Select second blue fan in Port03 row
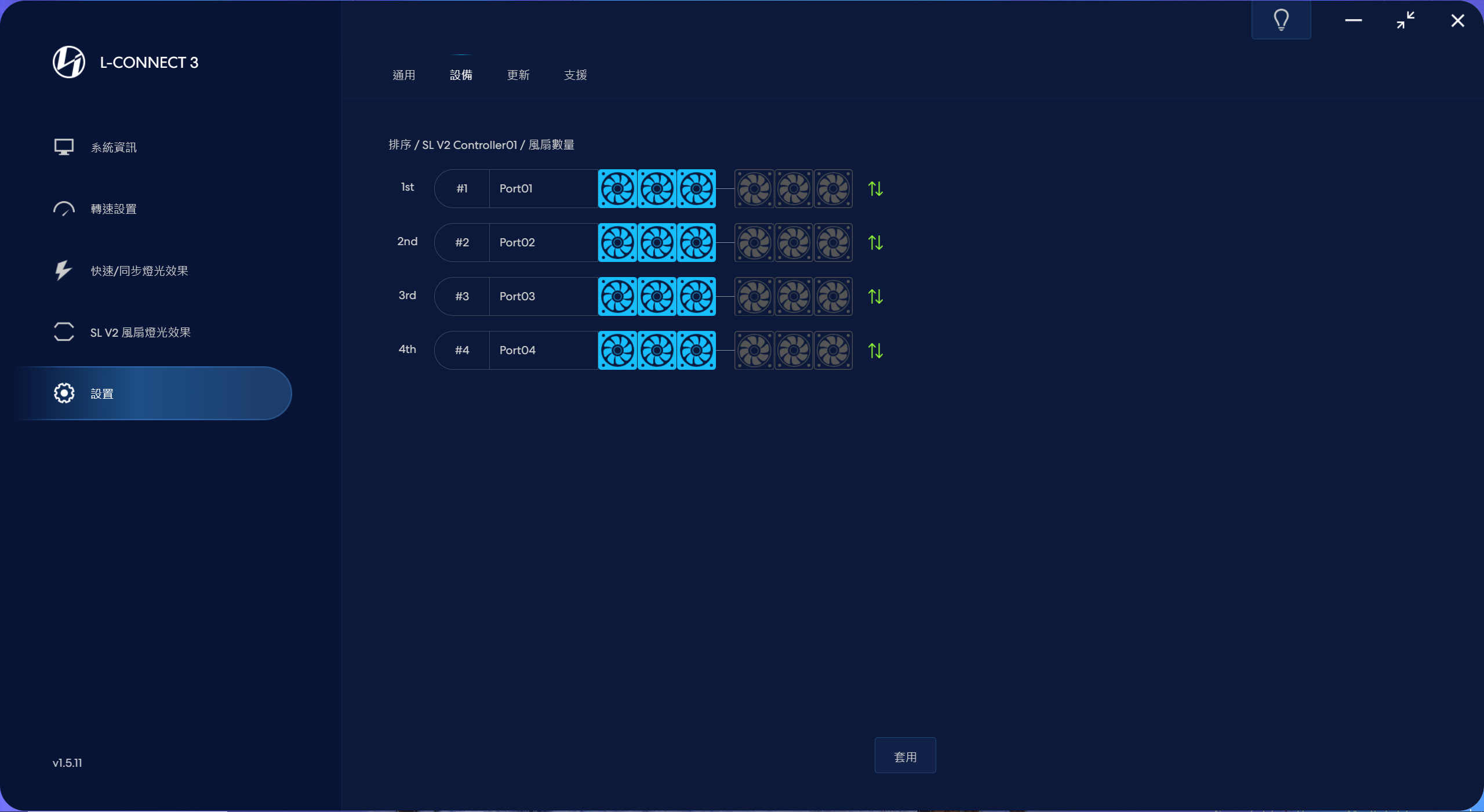Image resolution: width=1484 pixels, height=812 pixels. click(657, 297)
